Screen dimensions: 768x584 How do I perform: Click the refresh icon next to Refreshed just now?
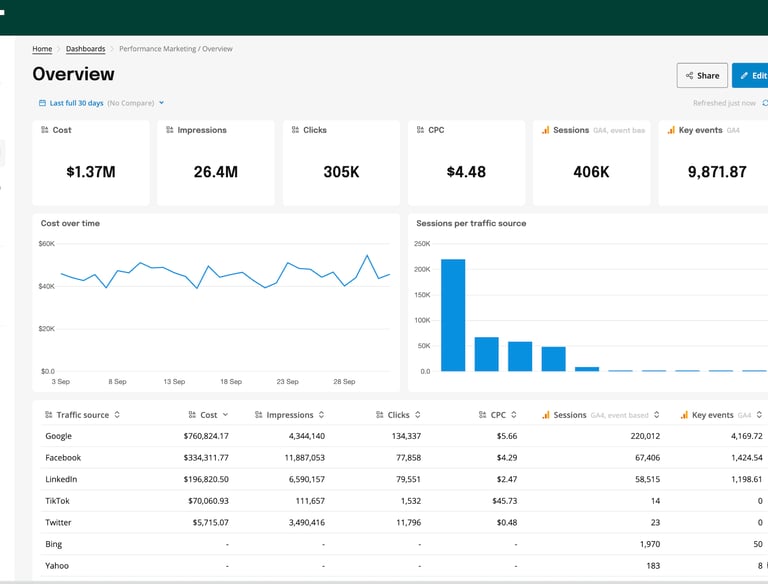765,103
